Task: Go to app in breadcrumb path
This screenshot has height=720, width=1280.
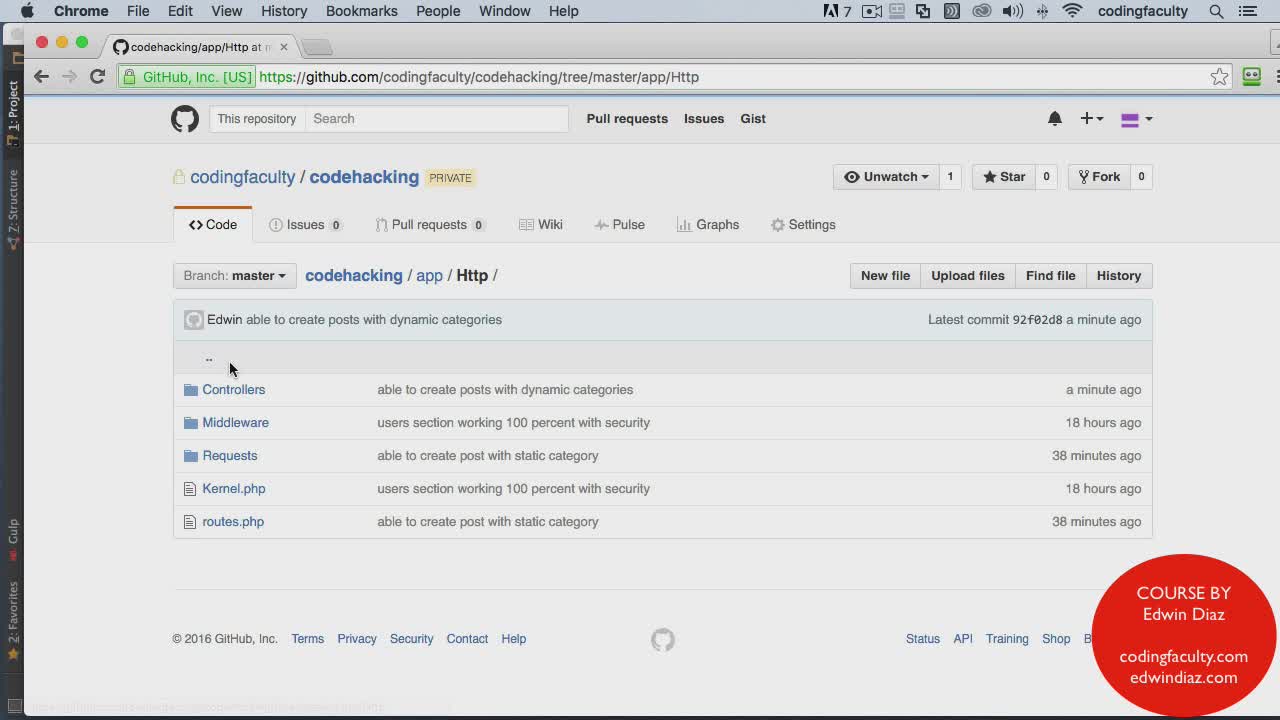Action: click(429, 276)
